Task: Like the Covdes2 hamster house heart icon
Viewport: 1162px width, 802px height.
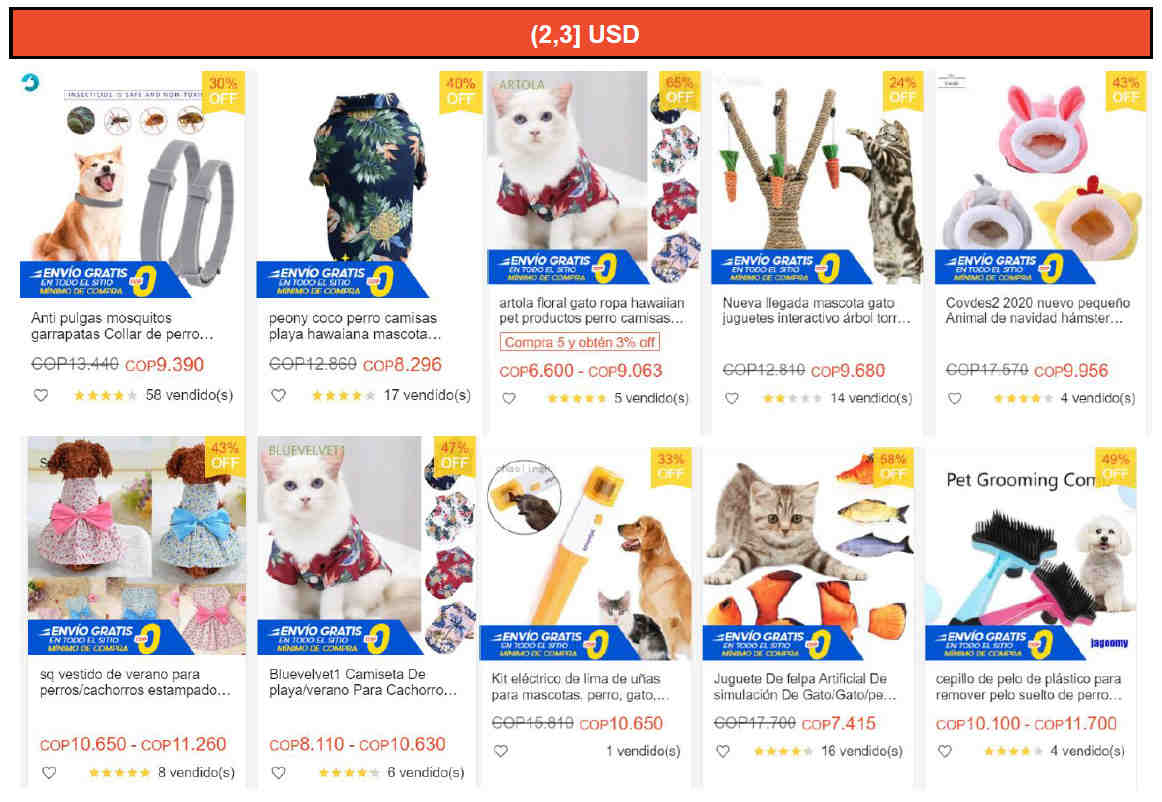Action: pos(954,399)
